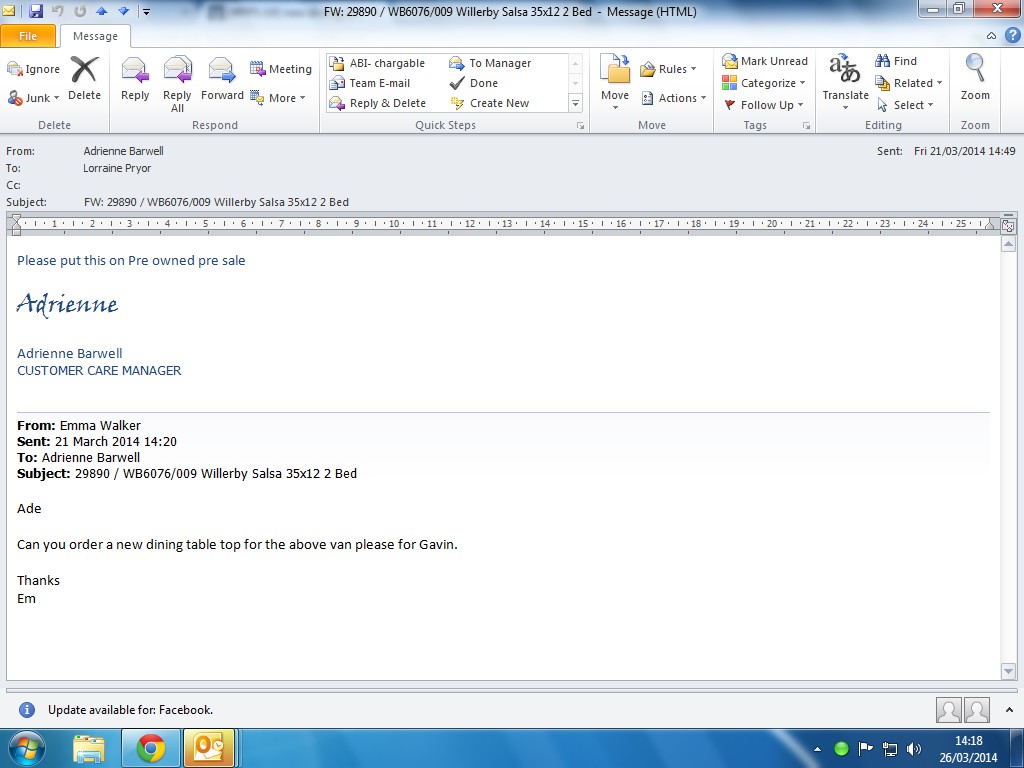Open Outlook Help question mark
The image size is (1024, 768).
pos(1012,35)
